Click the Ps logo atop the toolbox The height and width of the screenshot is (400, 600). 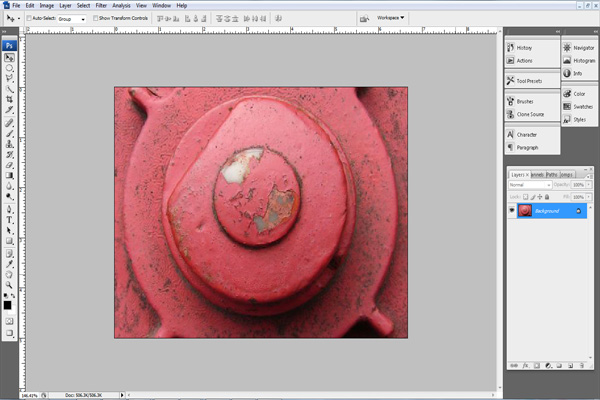9,46
